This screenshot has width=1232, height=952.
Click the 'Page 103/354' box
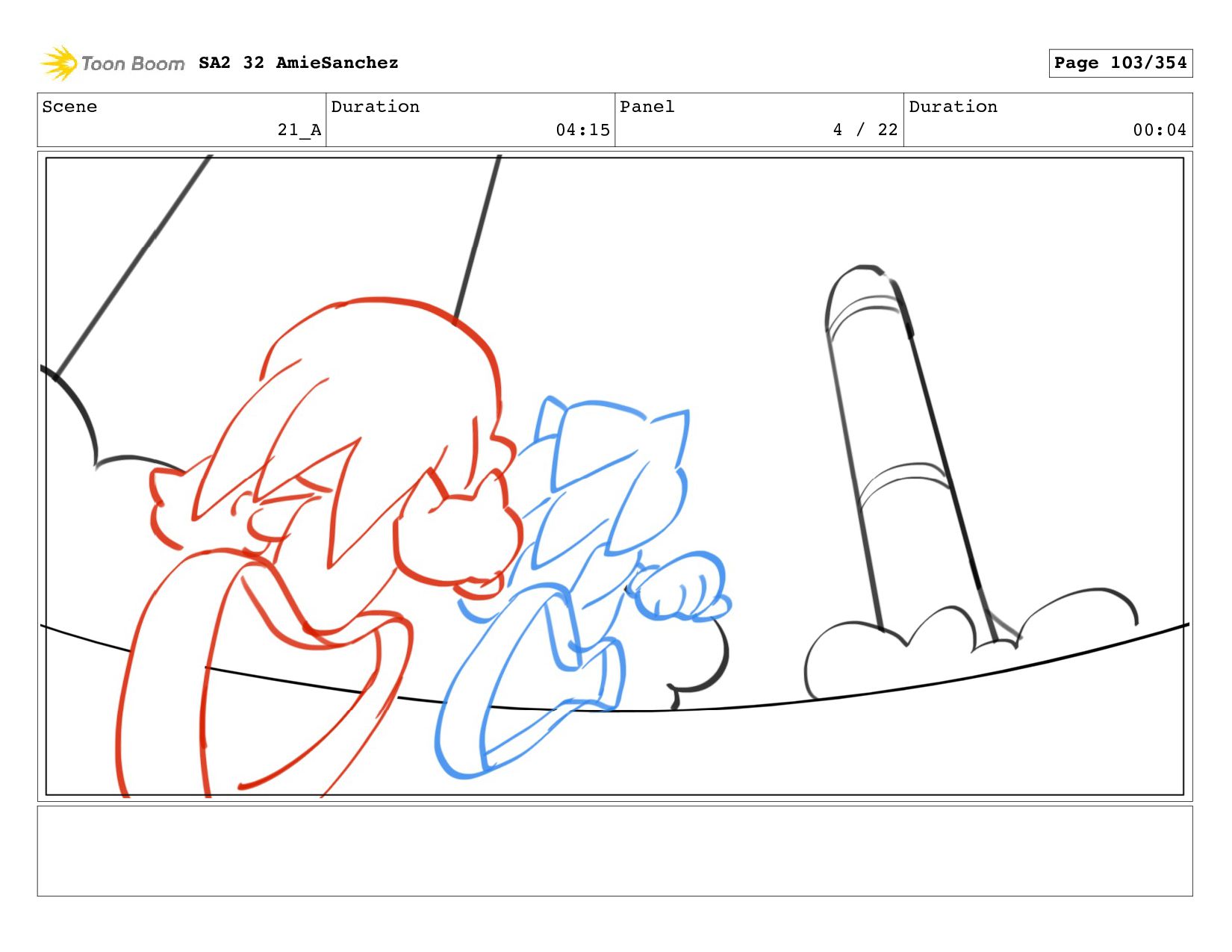(1120, 63)
